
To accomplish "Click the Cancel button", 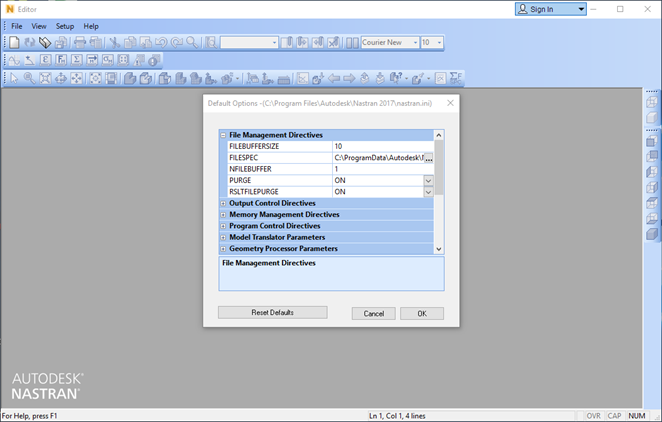I will click(x=374, y=314).
